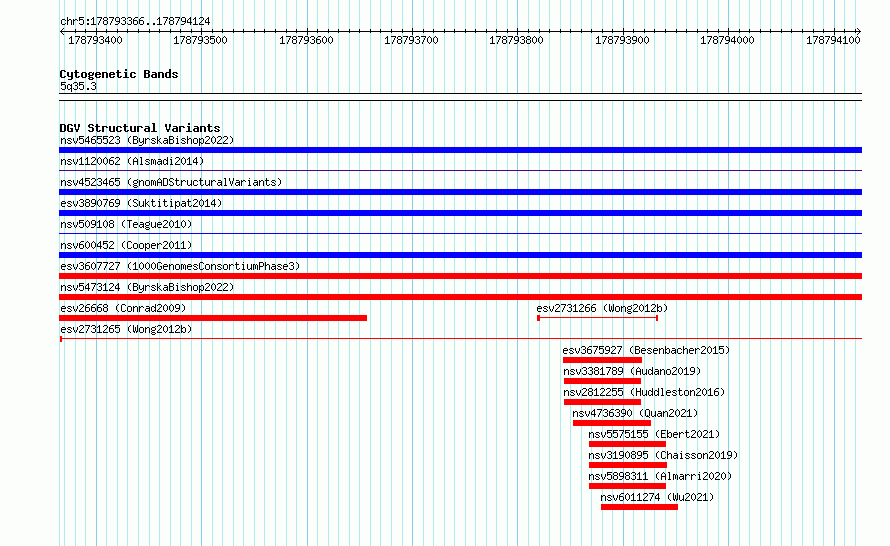Select the blue bar under nsv4523465
This screenshot has width=890, height=546.
pyautogui.click(x=460, y=192)
